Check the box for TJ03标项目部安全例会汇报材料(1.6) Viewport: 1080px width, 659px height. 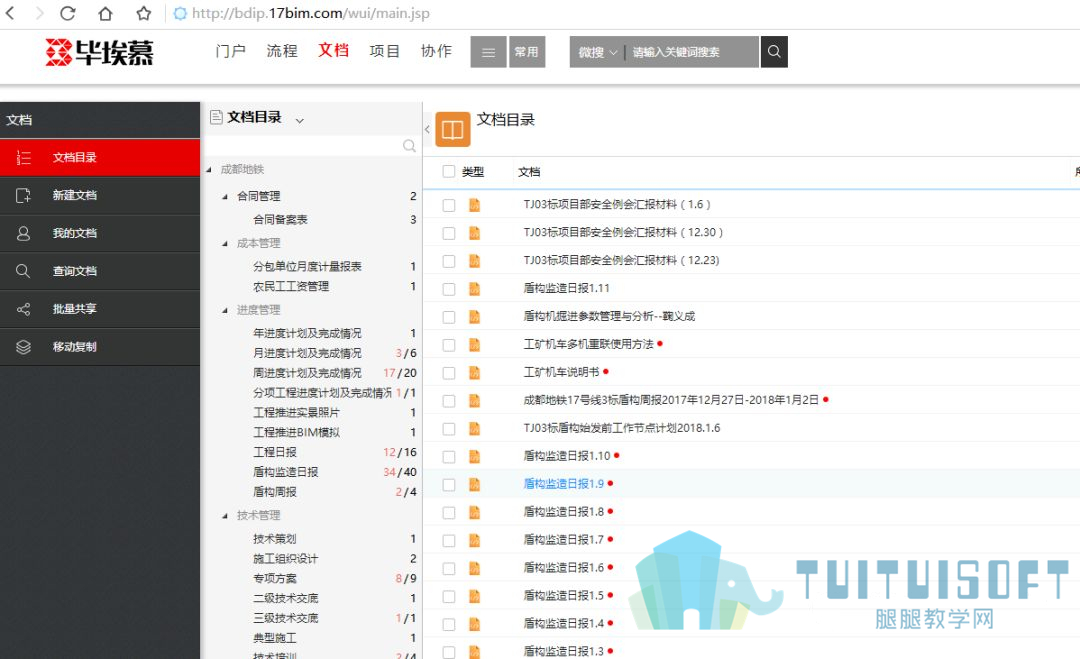click(449, 205)
